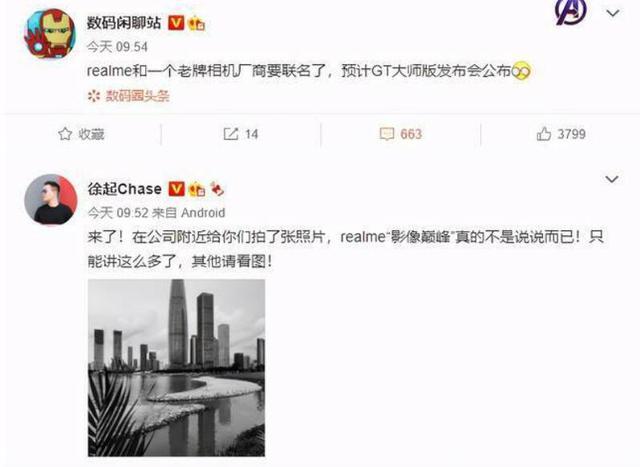Click the 来自 Android source label
The image size is (640, 467).
tap(188, 213)
